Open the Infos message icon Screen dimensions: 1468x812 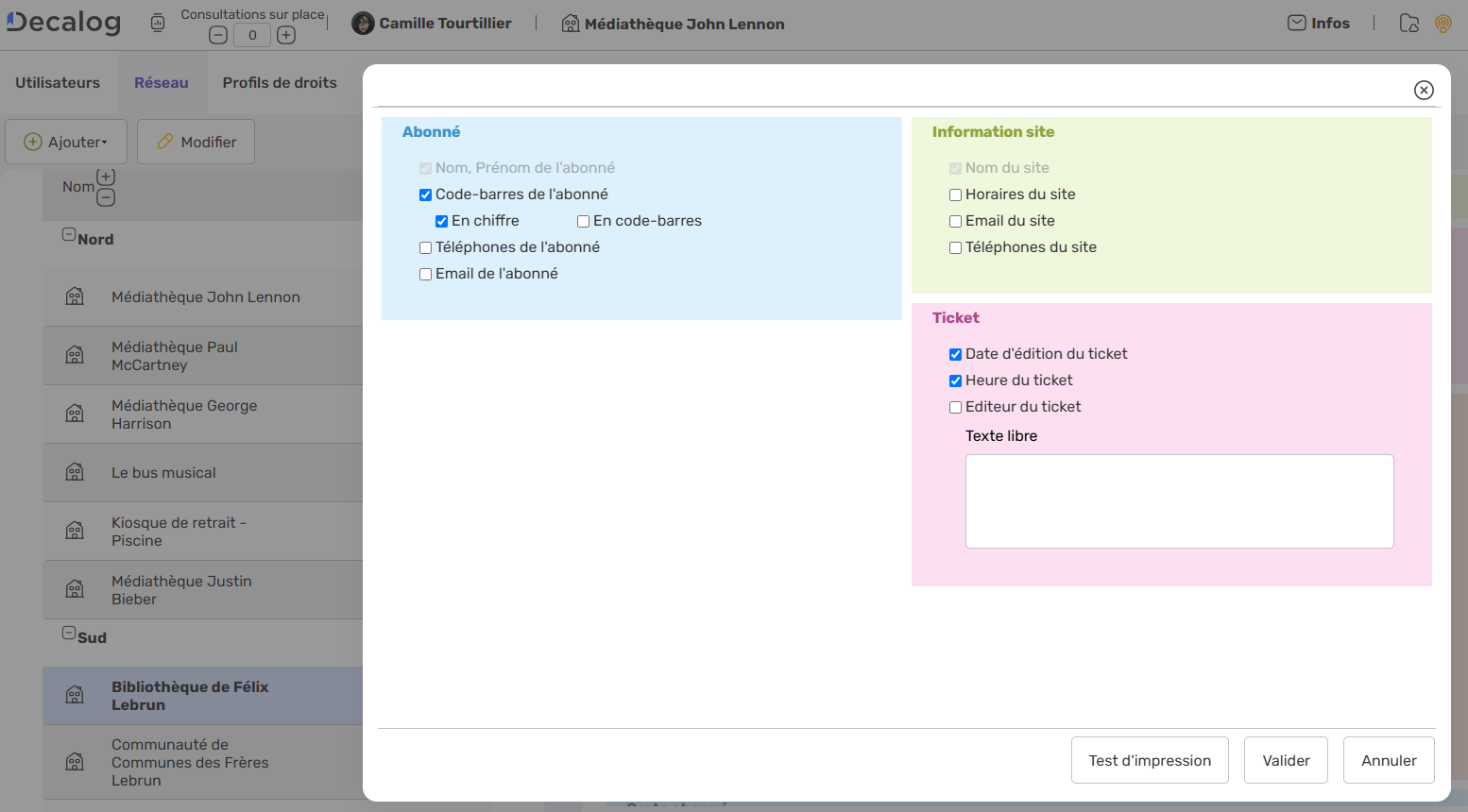(x=1297, y=24)
